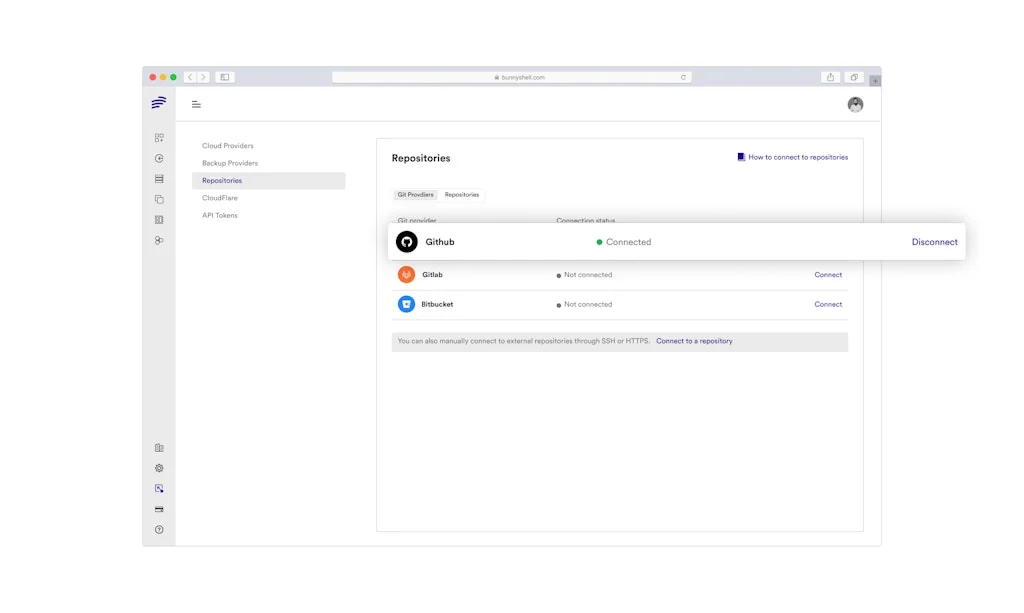Select the highlighted integrations sidebar icon
The width and height of the screenshot is (1024, 613).
(x=159, y=489)
